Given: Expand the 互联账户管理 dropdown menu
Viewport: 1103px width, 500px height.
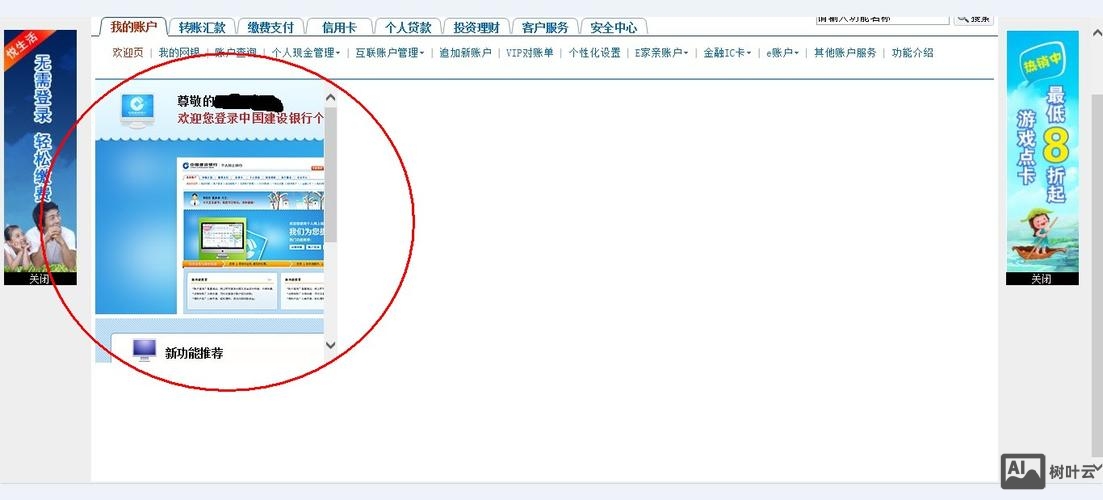Looking at the screenshot, I should pos(390,53).
